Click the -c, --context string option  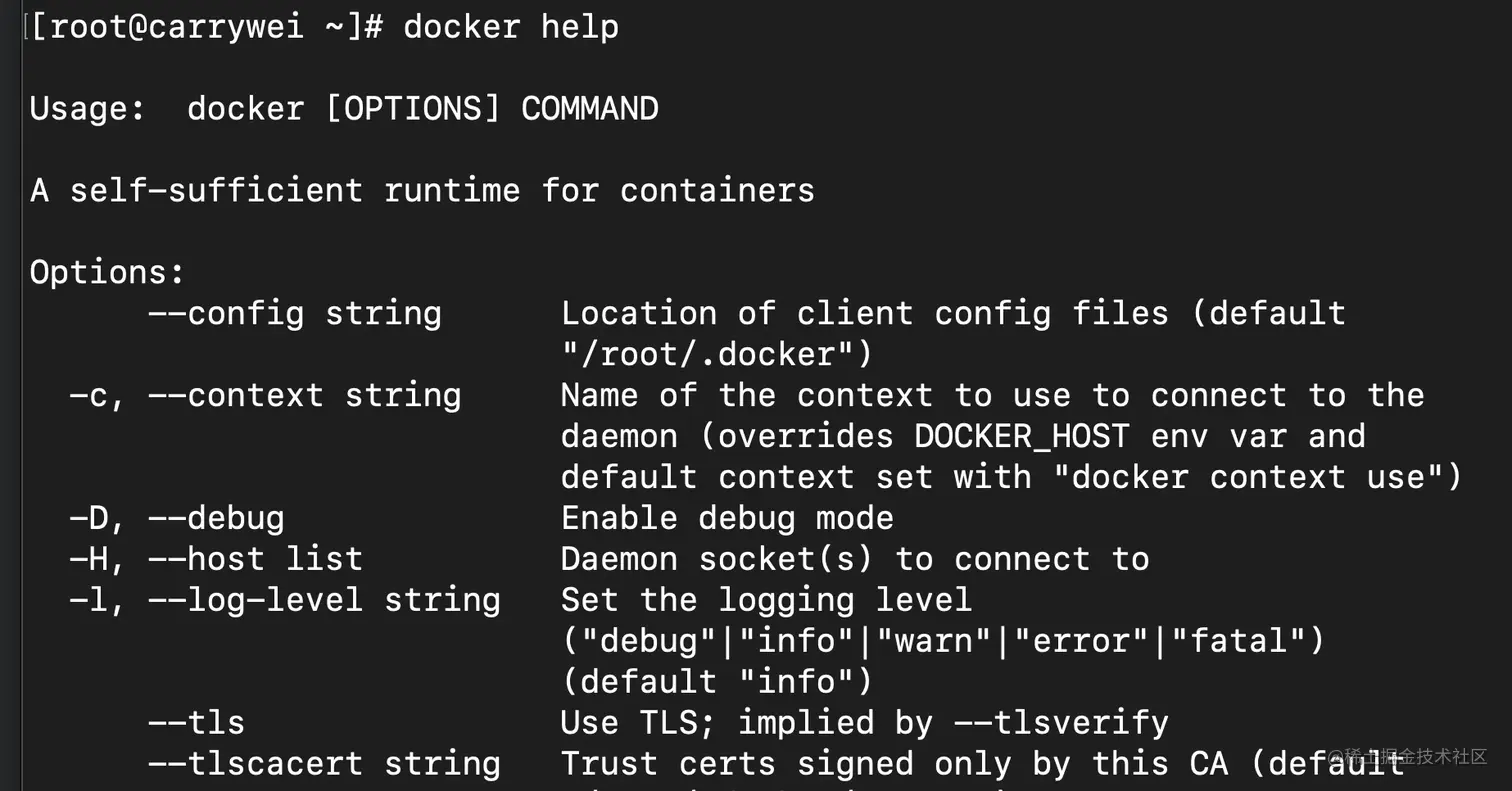(265, 395)
